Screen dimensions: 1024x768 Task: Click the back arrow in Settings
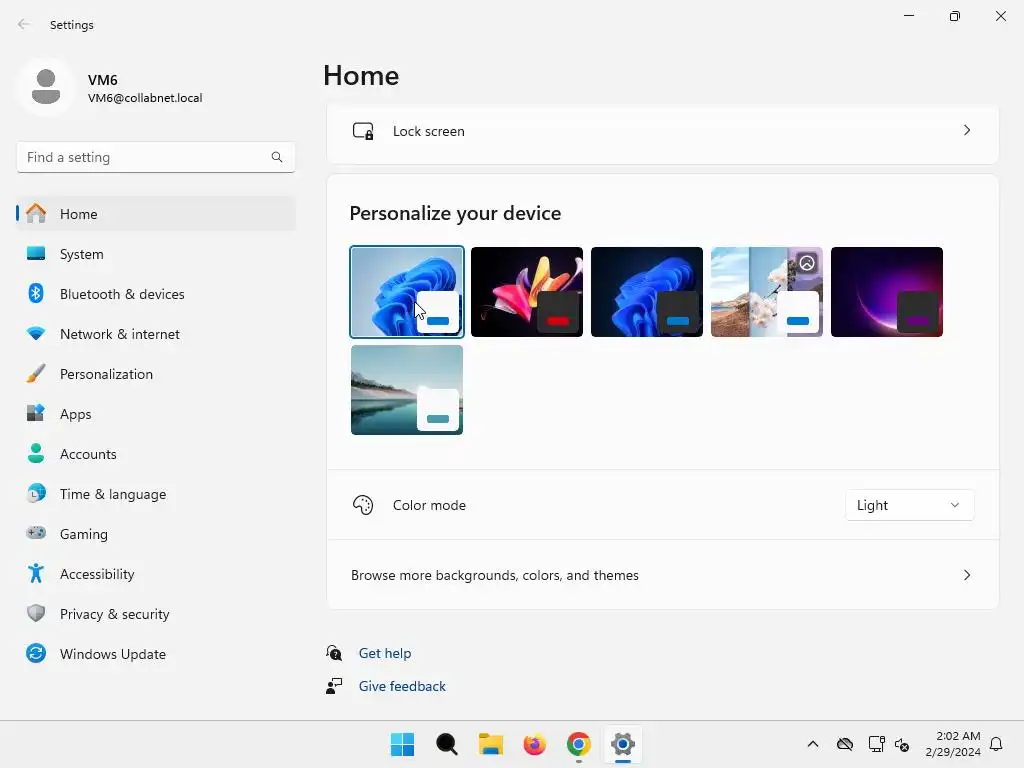pos(24,24)
